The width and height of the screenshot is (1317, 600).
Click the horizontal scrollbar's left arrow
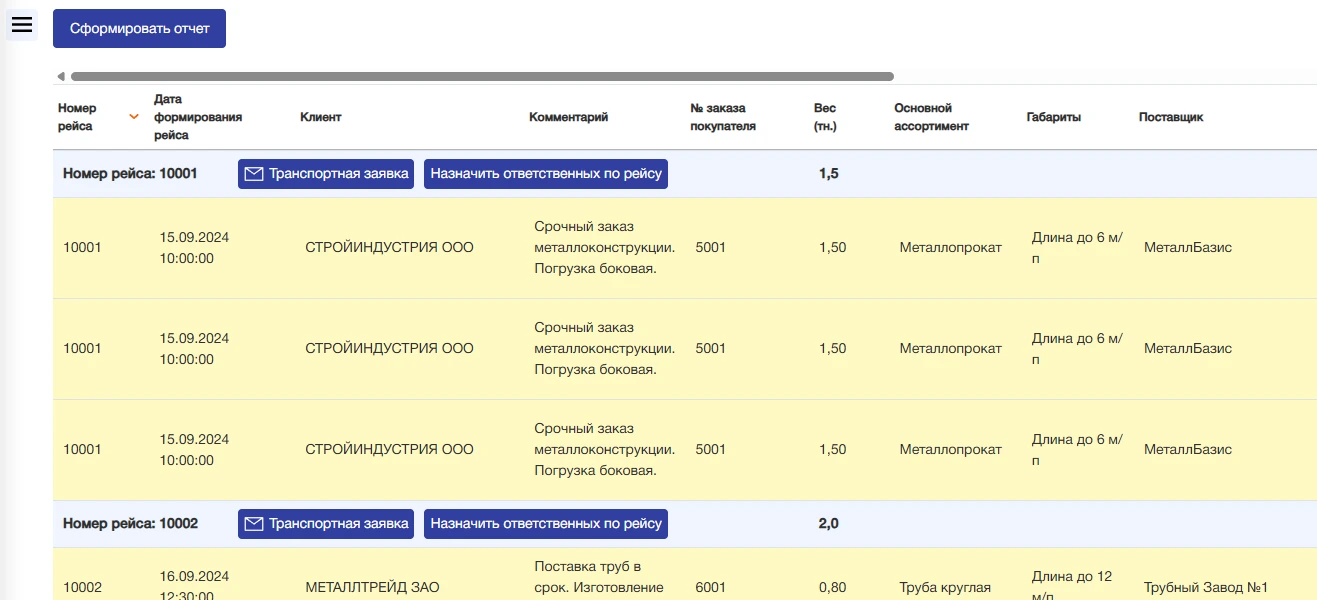61,76
